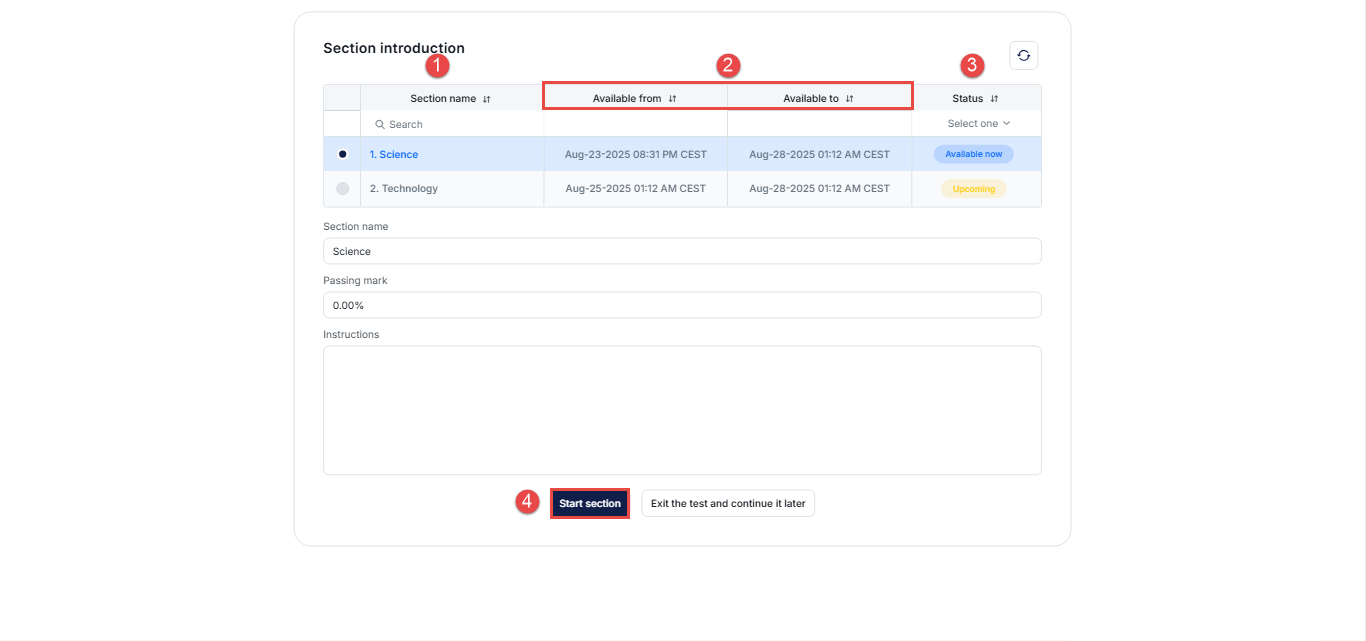
Task: Open the Status 'Select one' dropdown
Action: [x=978, y=124]
